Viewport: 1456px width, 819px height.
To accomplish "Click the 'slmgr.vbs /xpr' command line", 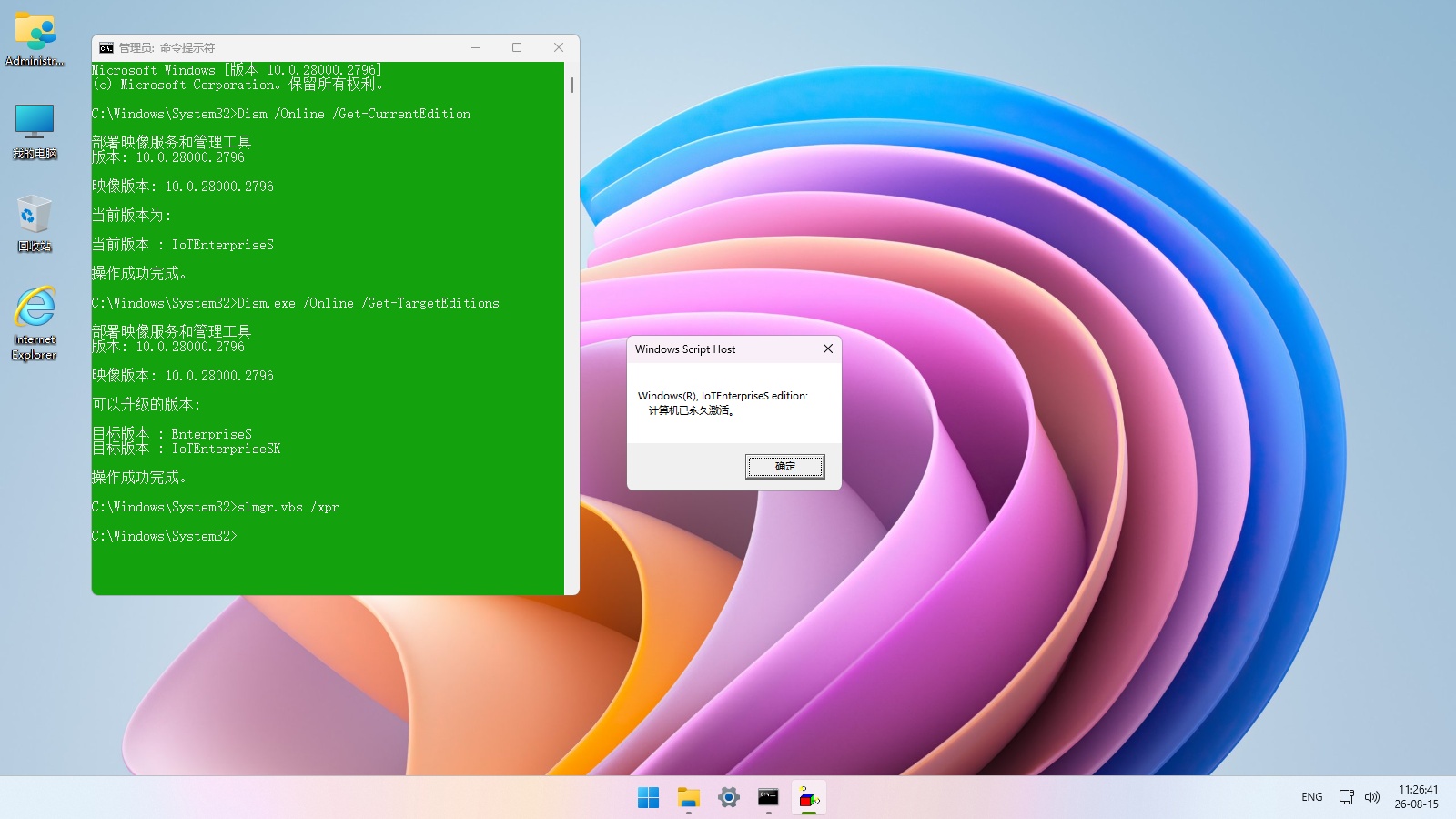I will tap(216, 507).
